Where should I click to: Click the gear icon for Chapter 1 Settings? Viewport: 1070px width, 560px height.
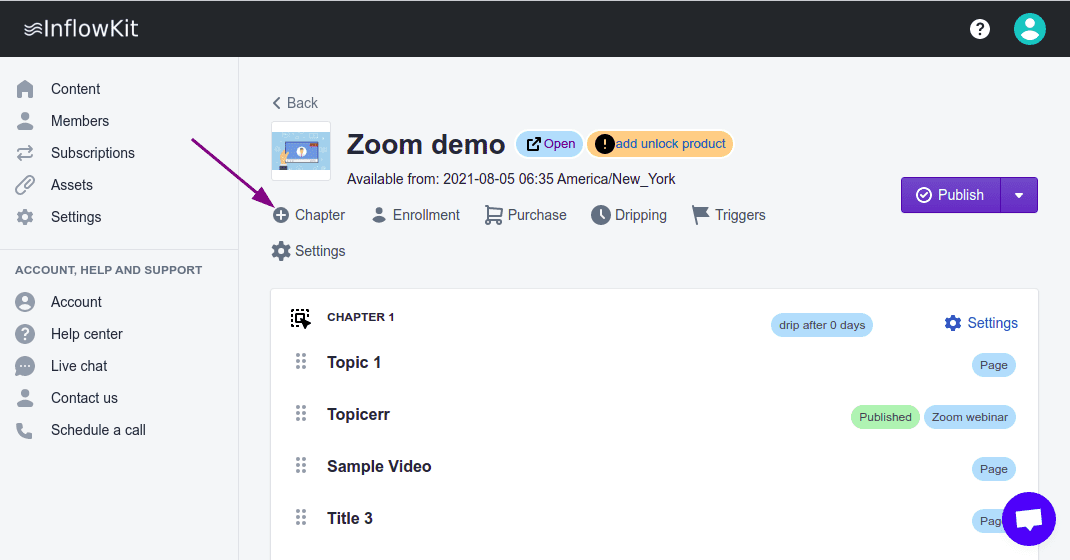[x=953, y=323]
